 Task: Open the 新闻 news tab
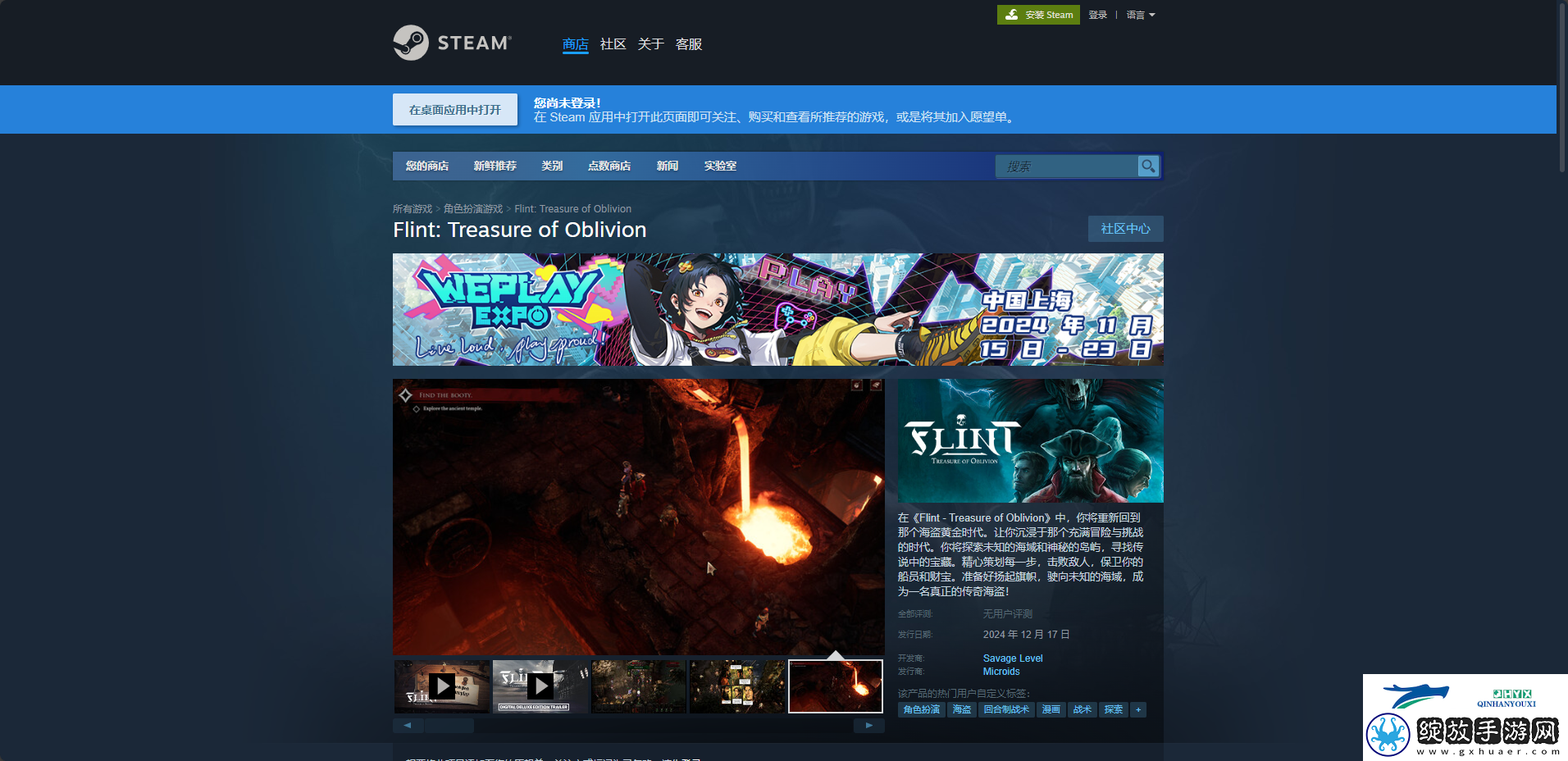[668, 166]
